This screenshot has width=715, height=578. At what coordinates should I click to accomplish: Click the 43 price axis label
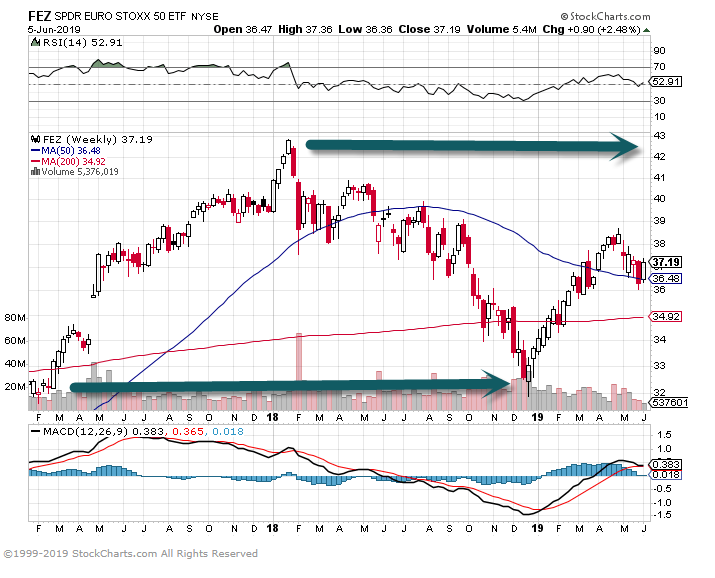659,135
